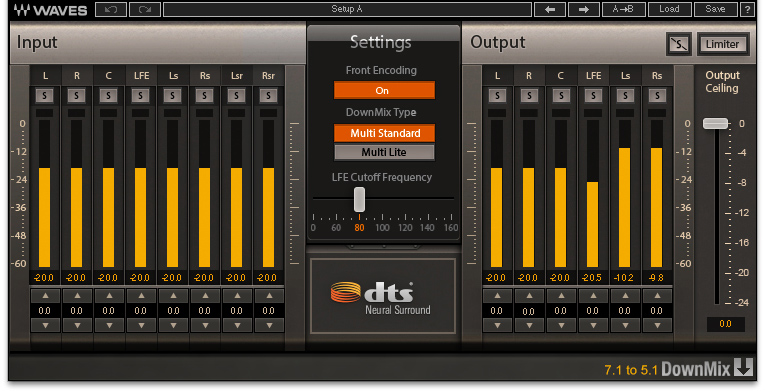765x391 pixels.
Task: Increase output L trim with up arrow
Action: tap(497, 296)
